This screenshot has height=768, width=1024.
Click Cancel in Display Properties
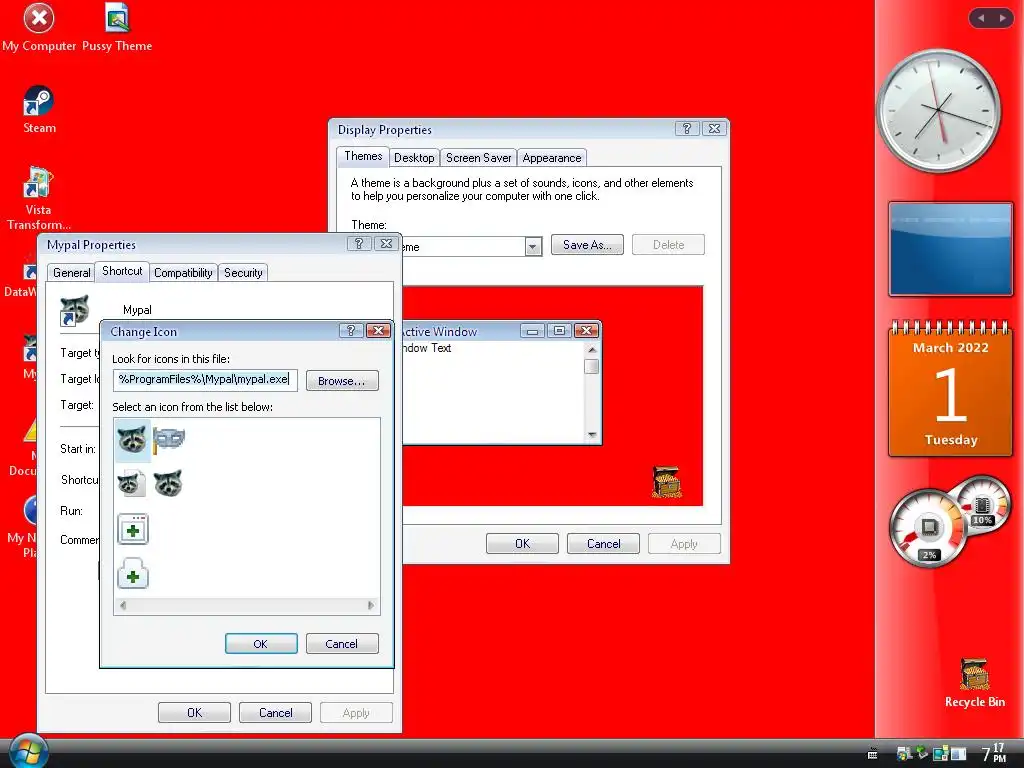point(603,543)
